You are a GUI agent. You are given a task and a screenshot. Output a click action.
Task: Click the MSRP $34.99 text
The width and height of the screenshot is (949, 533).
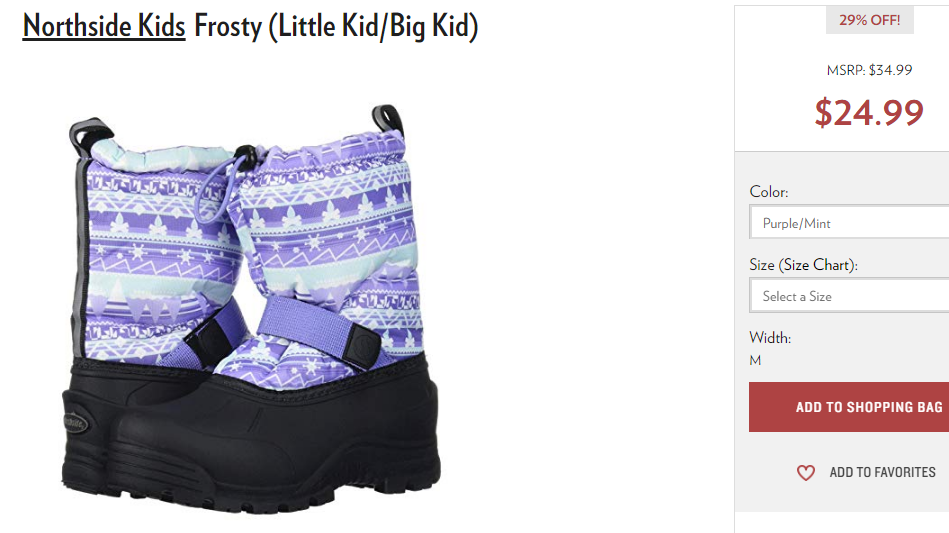869,70
